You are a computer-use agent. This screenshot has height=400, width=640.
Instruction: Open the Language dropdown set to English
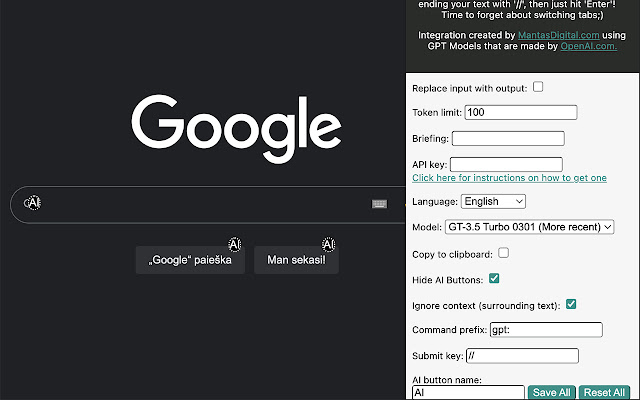[493, 201]
